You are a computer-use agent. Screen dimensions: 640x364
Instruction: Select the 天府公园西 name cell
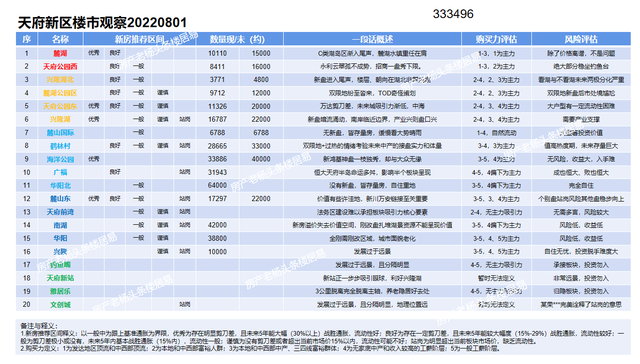[x=60, y=67]
